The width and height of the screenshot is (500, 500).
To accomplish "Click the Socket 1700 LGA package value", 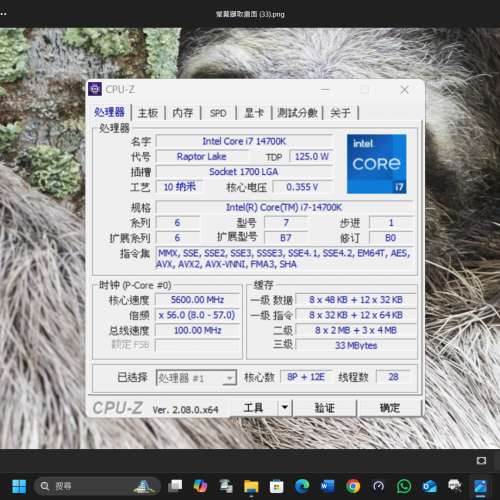I will [244, 172].
